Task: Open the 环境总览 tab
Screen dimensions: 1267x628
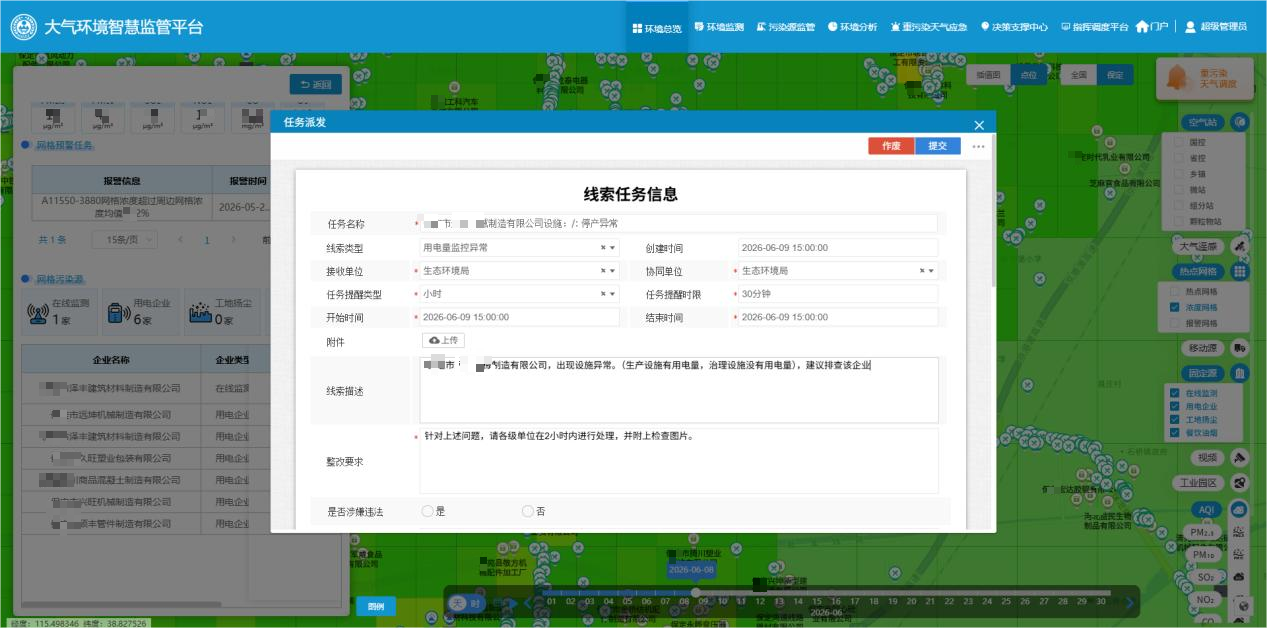Action: pos(657,28)
